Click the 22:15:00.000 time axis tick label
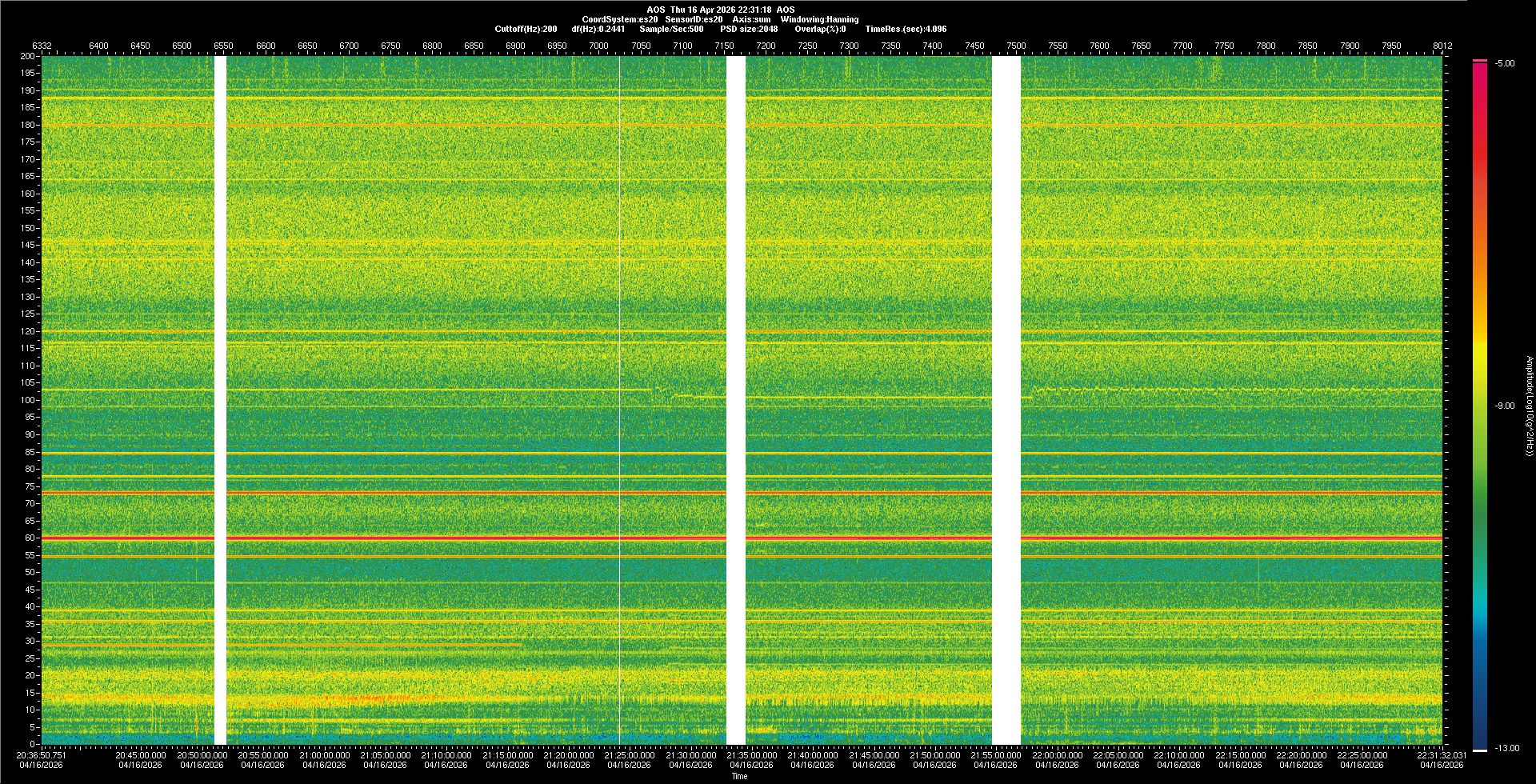The width and height of the screenshot is (1536, 784). (1240, 755)
